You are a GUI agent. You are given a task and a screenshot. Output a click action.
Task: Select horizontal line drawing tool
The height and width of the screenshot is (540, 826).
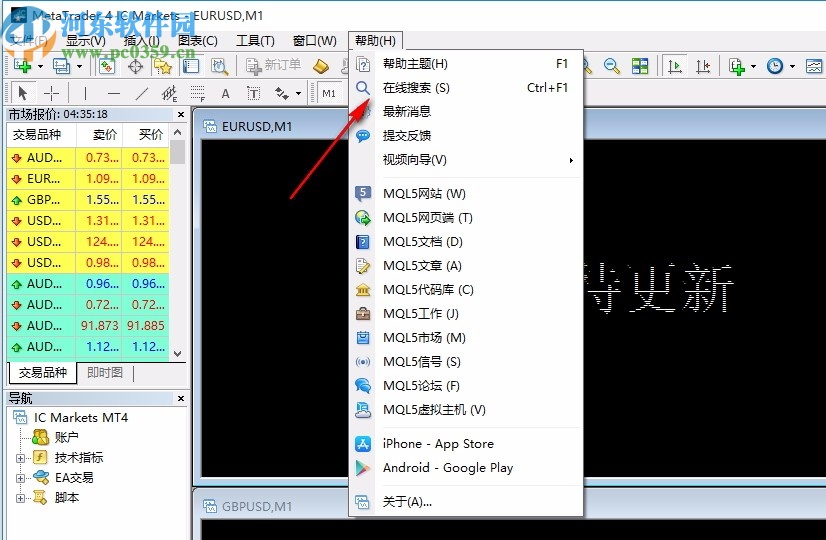[x=113, y=94]
